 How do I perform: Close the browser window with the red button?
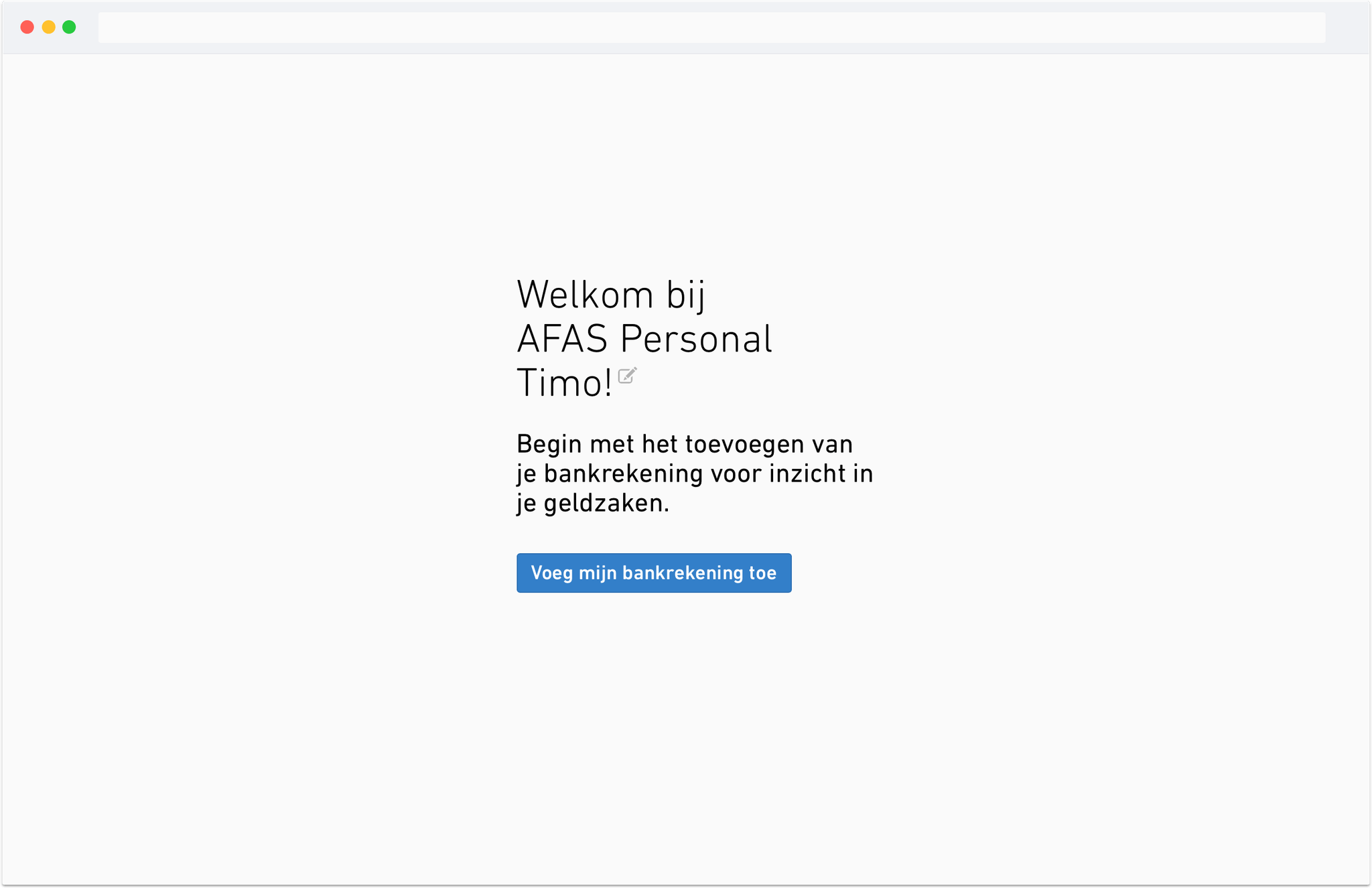click(27, 27)
